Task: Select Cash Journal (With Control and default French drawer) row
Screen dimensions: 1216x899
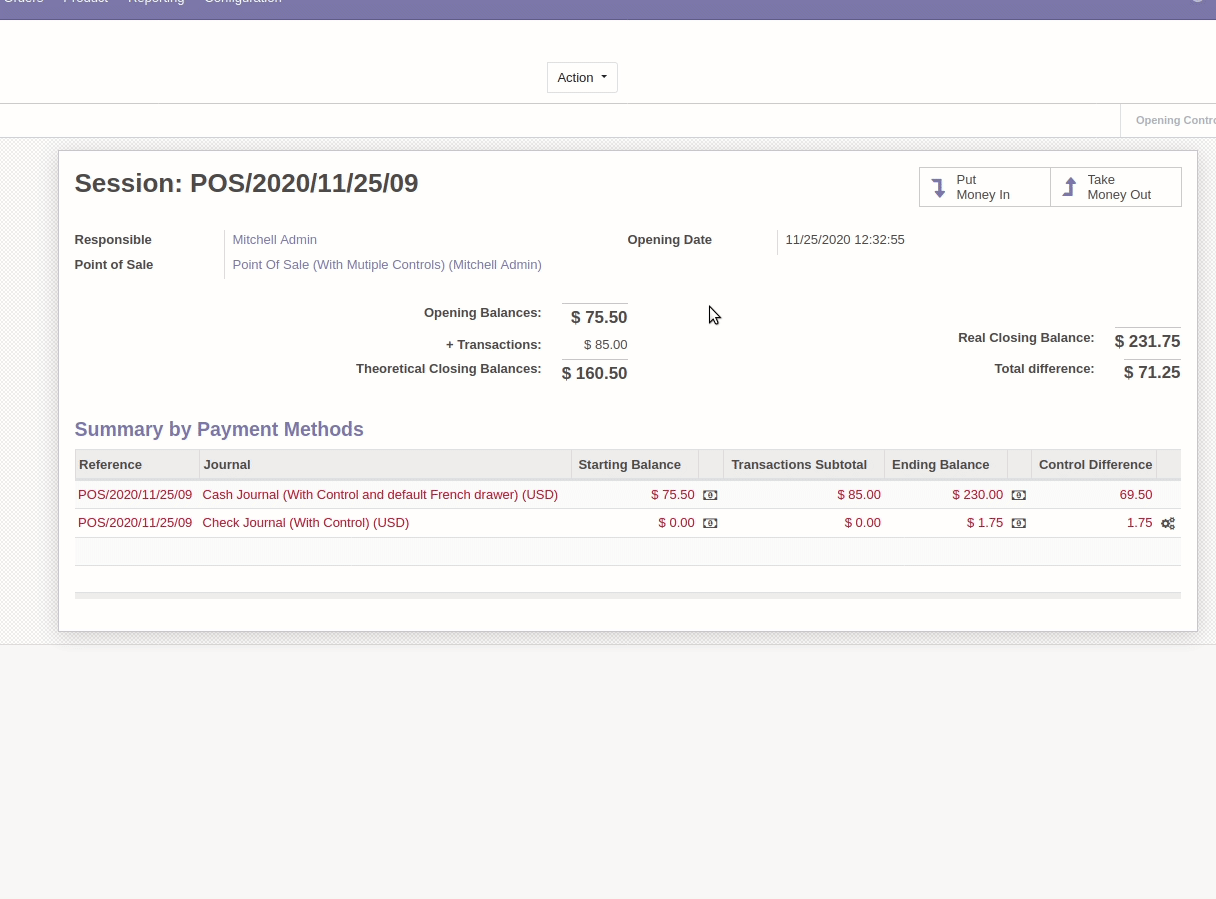Action: click(628, 495)
